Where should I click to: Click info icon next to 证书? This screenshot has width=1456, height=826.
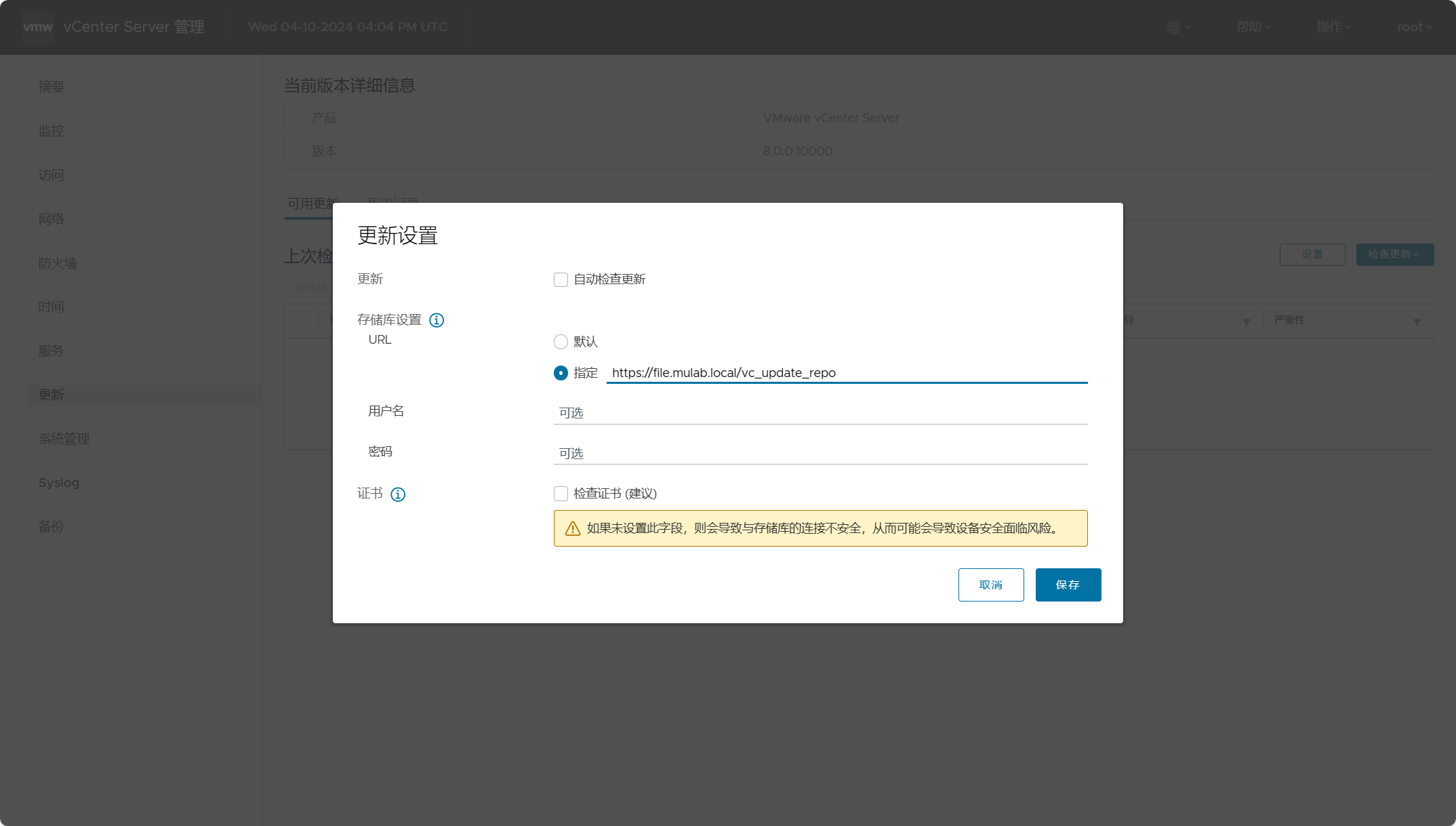(398, 494)
